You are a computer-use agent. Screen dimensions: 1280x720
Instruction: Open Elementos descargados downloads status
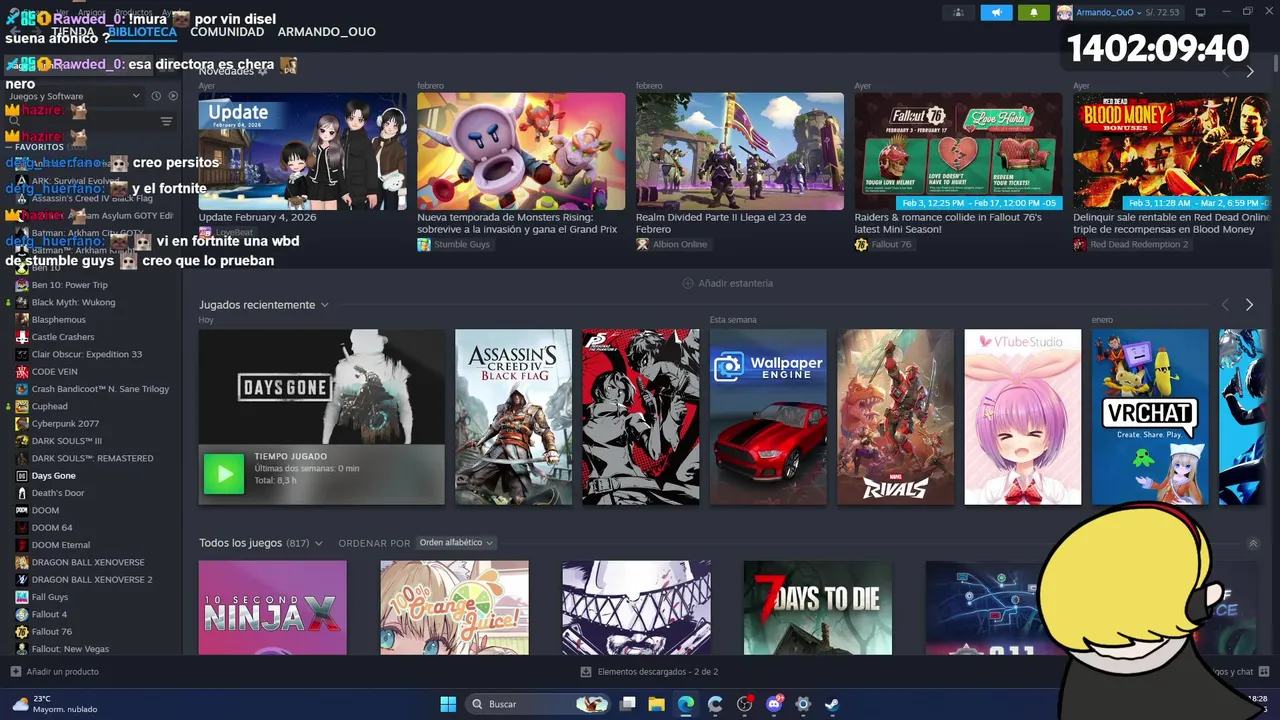click(x=650, y=672)
